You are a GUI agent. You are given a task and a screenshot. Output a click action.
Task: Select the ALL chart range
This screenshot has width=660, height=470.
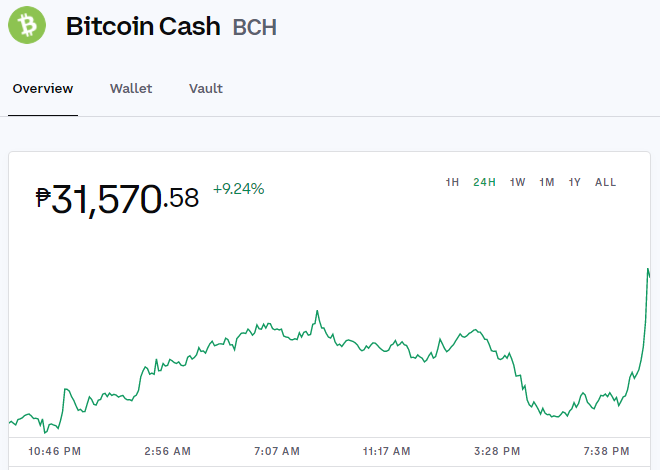pyautogui.click(x=605, y=182)
